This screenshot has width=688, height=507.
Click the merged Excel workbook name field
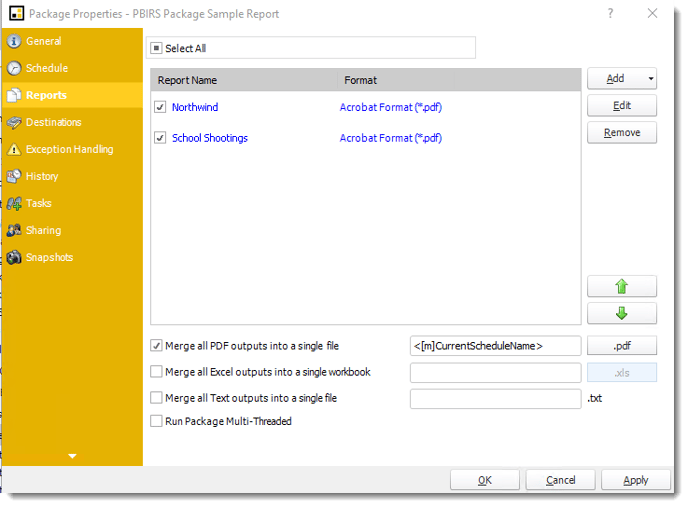pos(495,373)
